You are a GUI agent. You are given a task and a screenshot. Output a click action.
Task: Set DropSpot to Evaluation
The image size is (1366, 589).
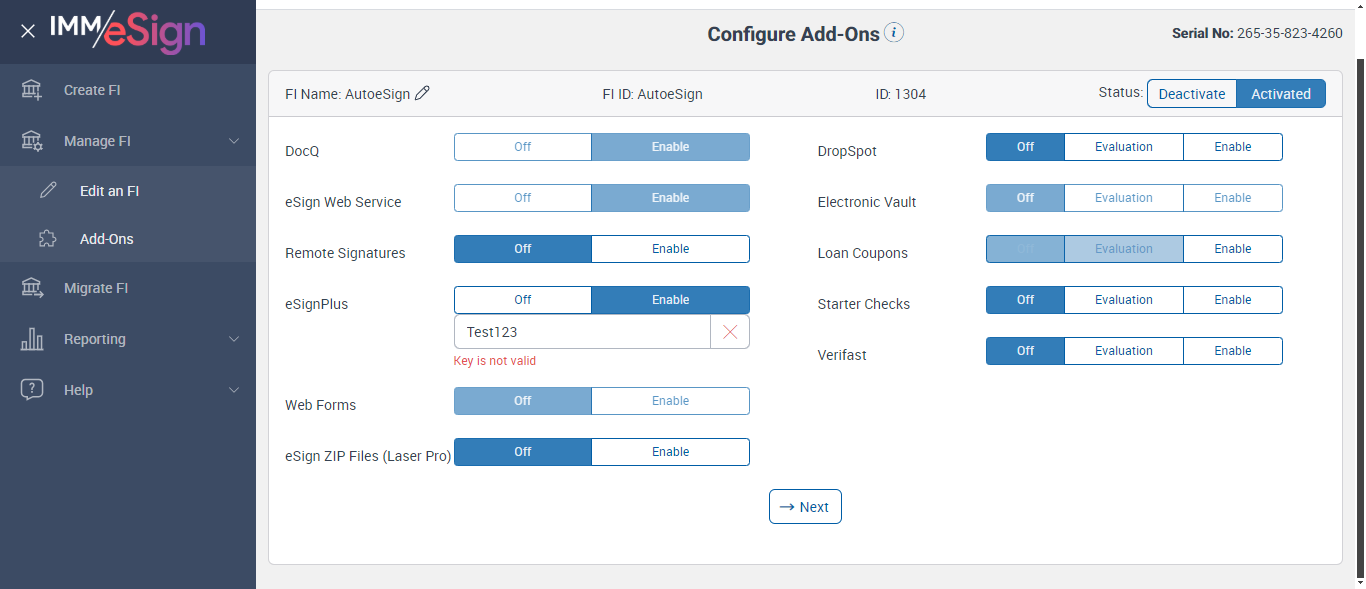(x=1123, y=147)
